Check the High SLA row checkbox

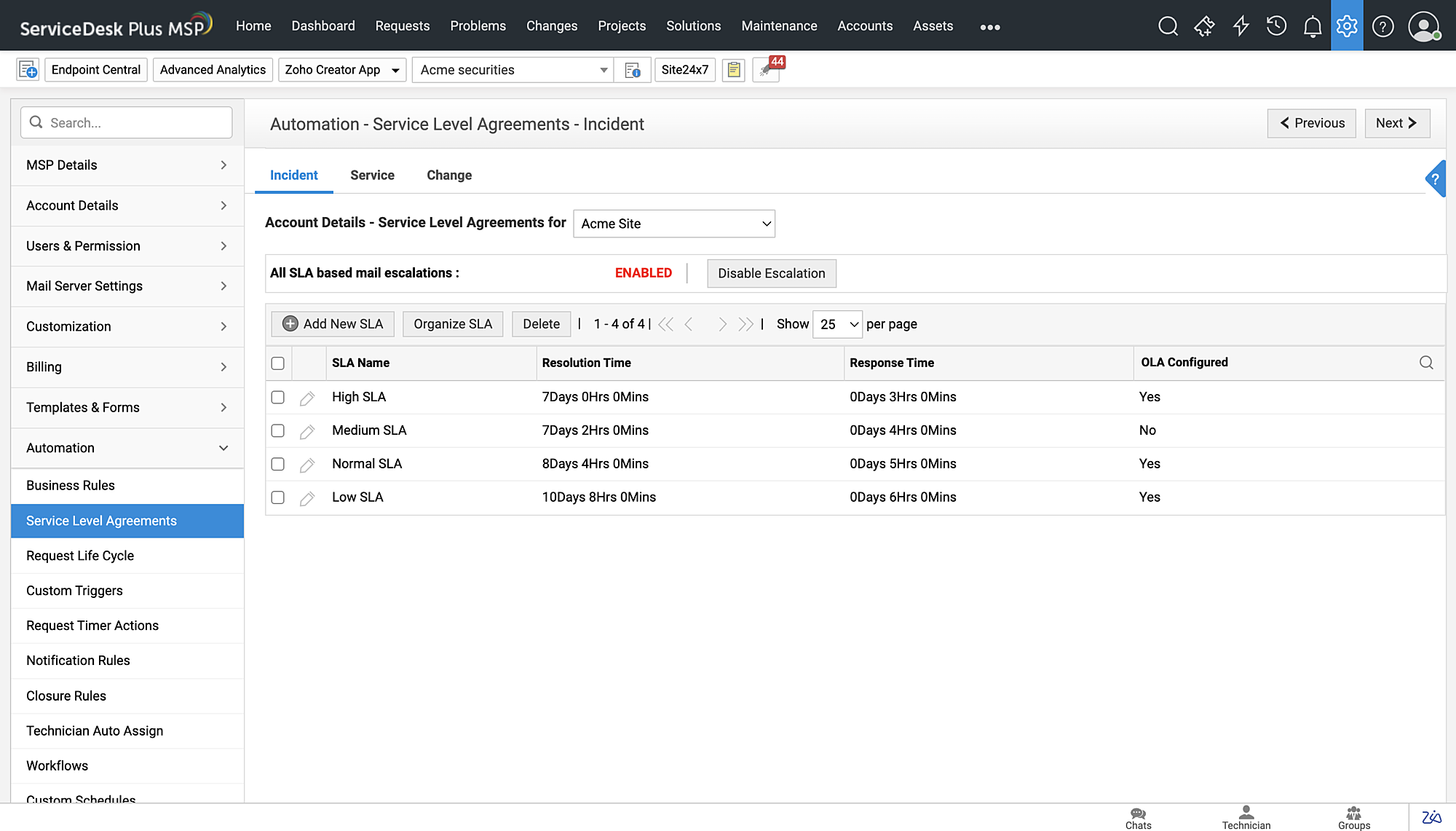[x=277, y=397]
